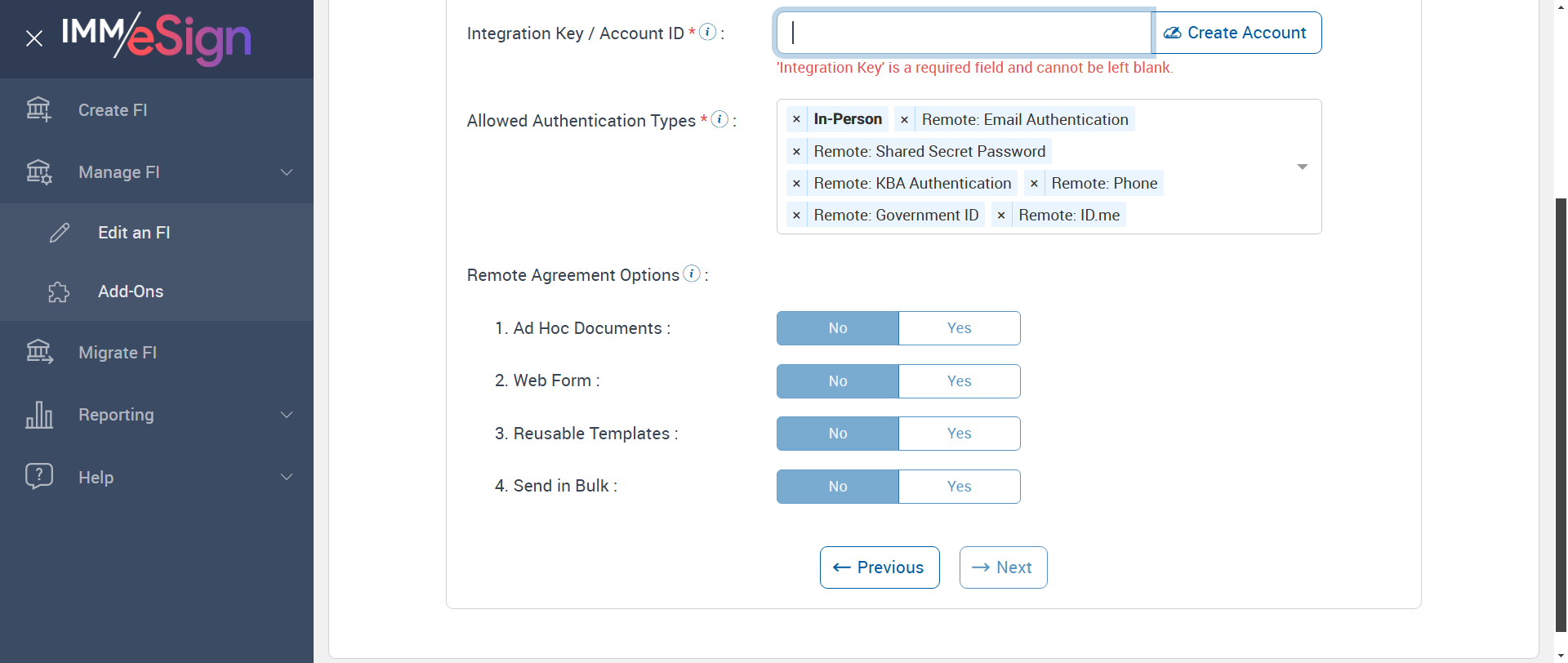Set Ad Hoc Documents to Yes

click(959, 328)
